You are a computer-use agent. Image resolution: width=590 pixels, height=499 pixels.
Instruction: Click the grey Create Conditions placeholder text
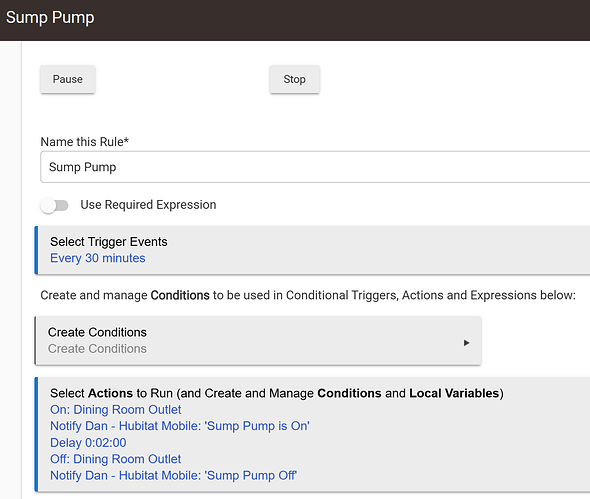[x=97, y=349]
